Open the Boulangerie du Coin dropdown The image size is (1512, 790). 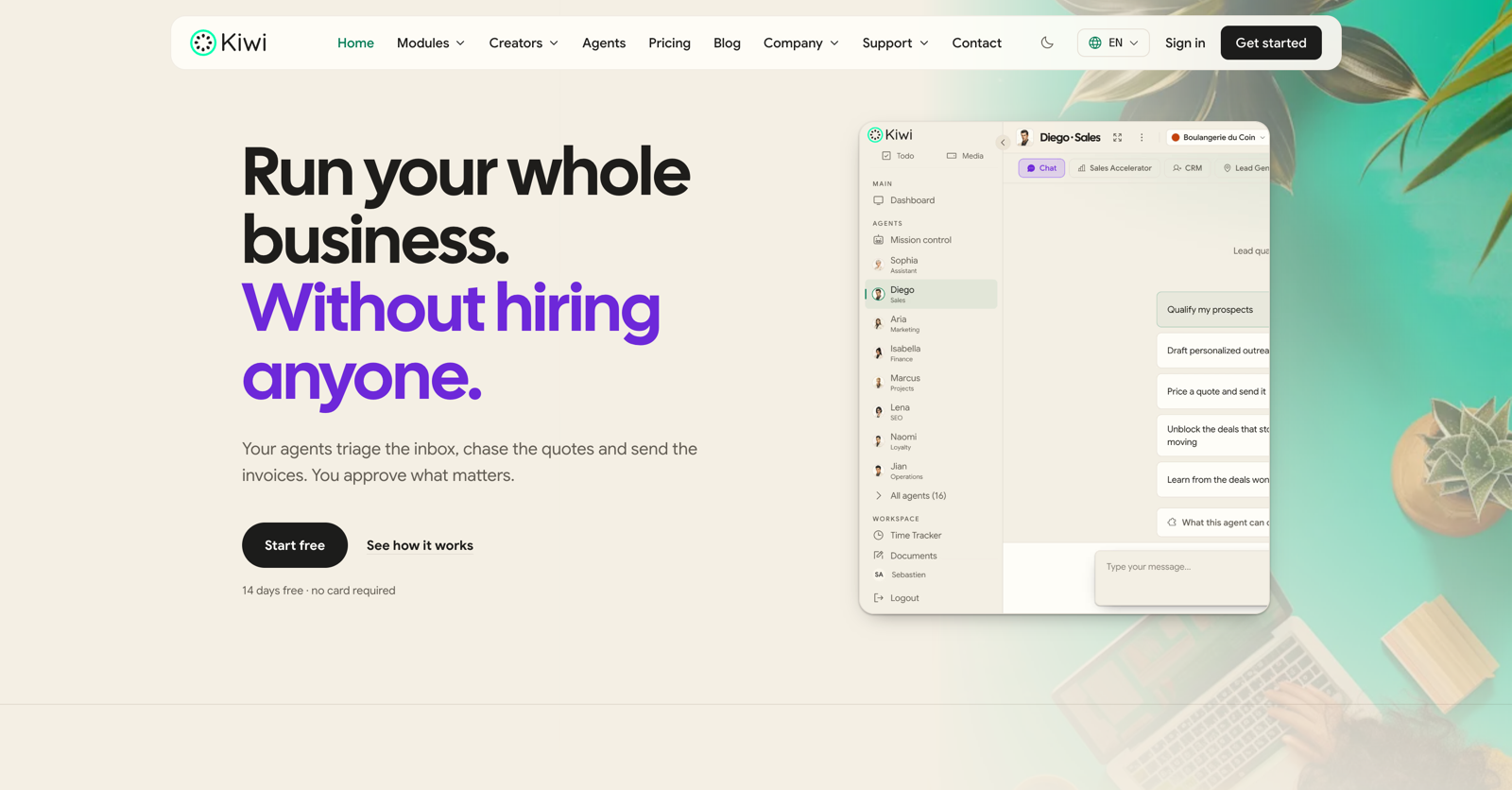coord(1217,138)
